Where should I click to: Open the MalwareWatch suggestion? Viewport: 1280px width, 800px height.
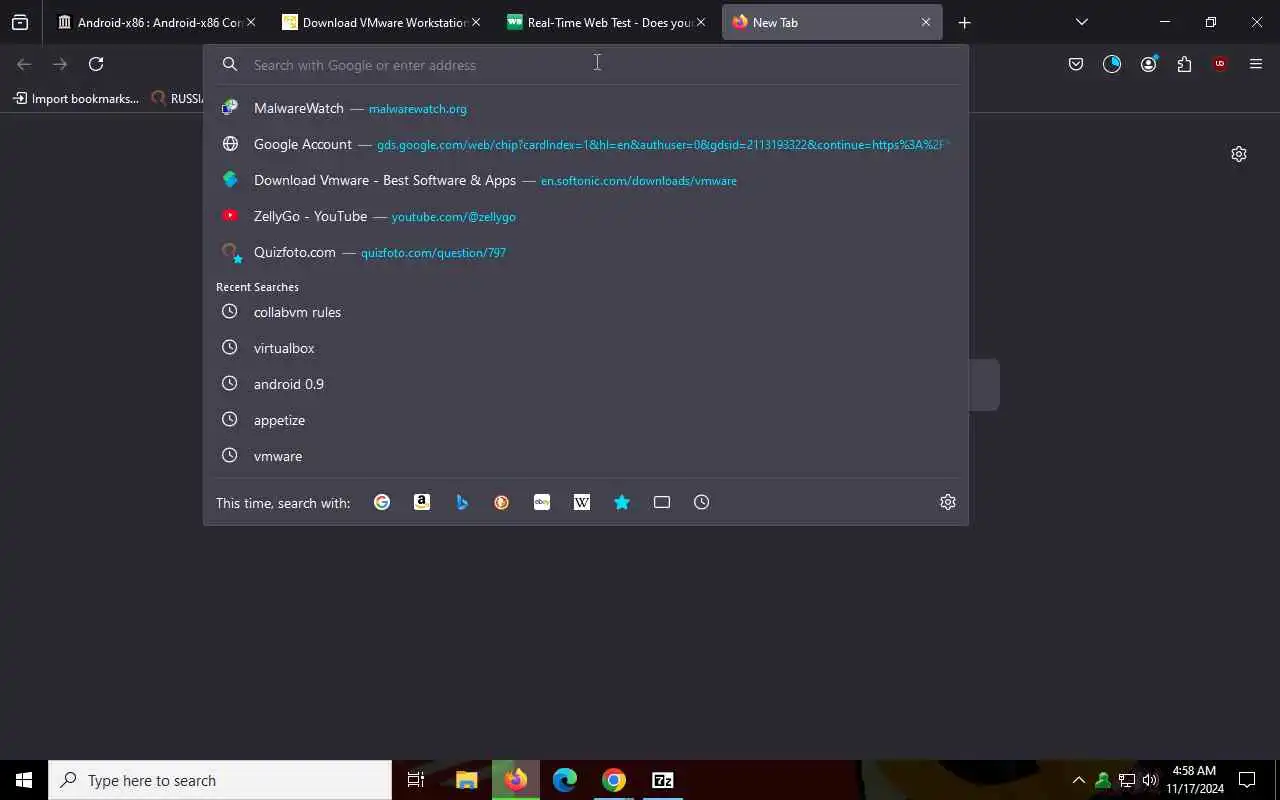coord(586,108)
